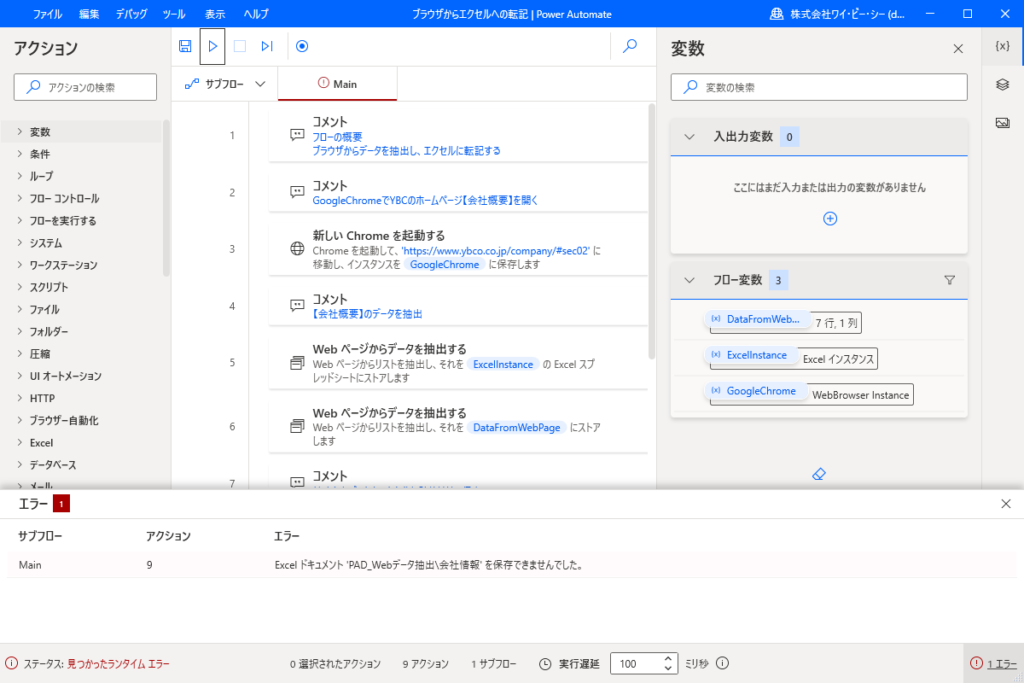Expand the ループ action group

pyautogui.click(x=20, y=176)
